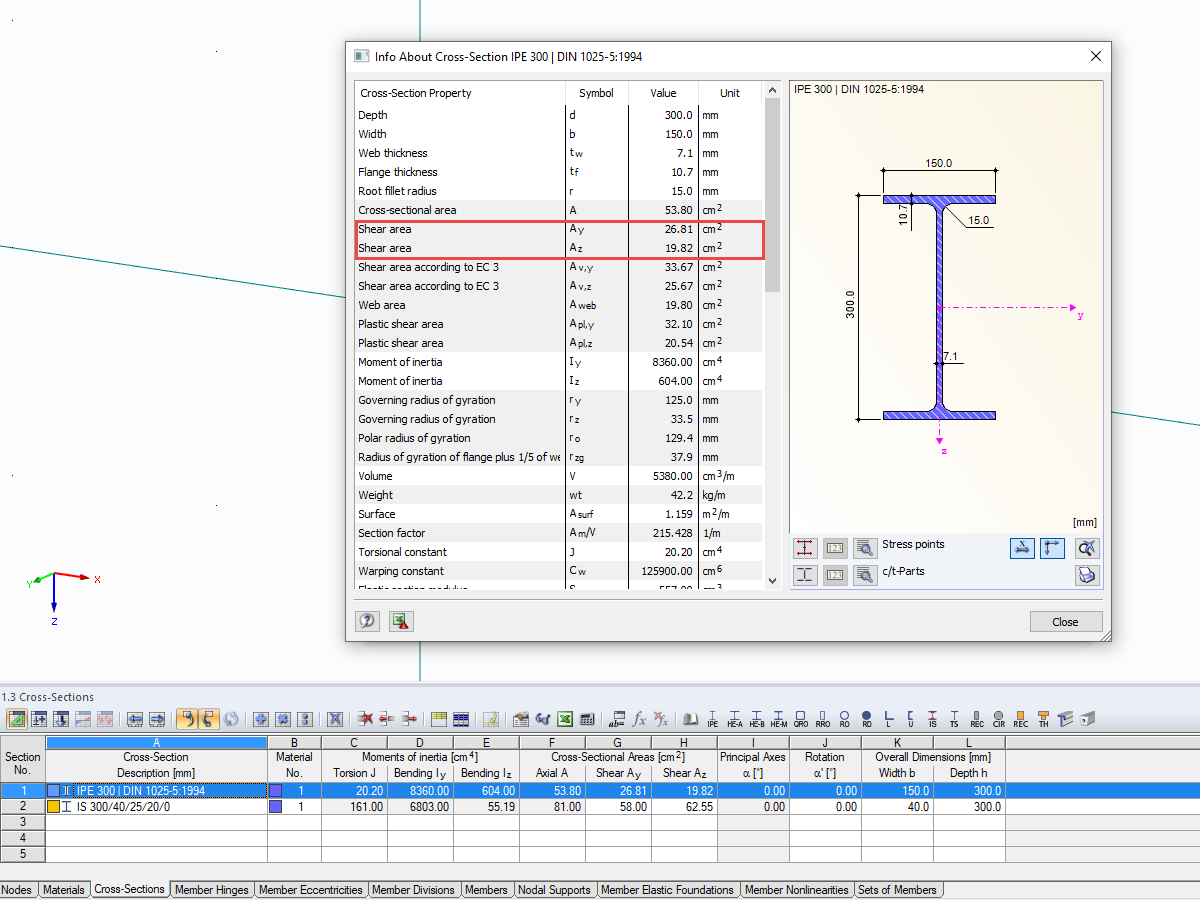Select the IPE section type icon
This screenshot has width=1200, height=900.
click(x=713, y=719)
